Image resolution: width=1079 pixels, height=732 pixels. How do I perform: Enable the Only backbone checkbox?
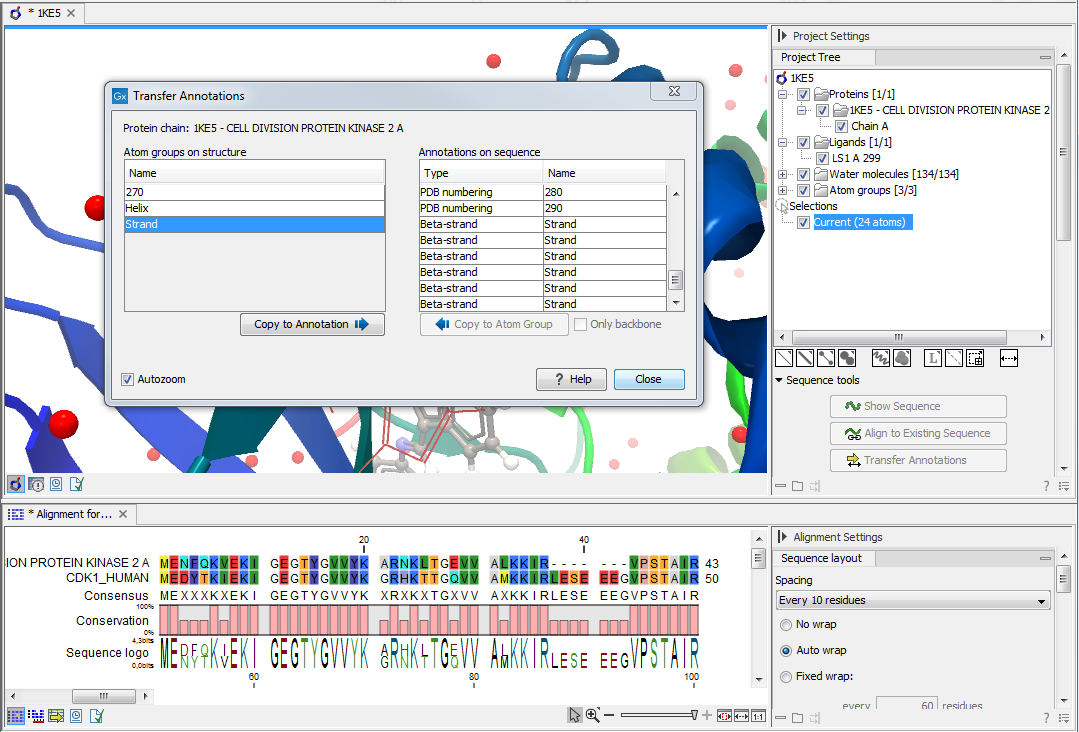coord(578,324)
